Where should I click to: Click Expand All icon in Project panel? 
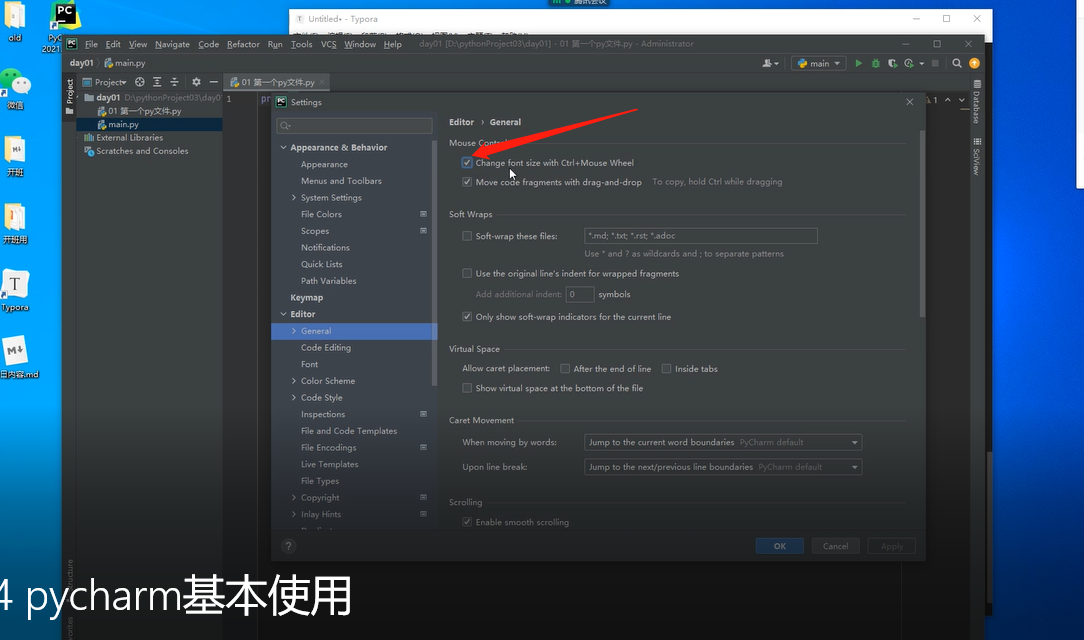pyautogui.click(x=157, y=82)
